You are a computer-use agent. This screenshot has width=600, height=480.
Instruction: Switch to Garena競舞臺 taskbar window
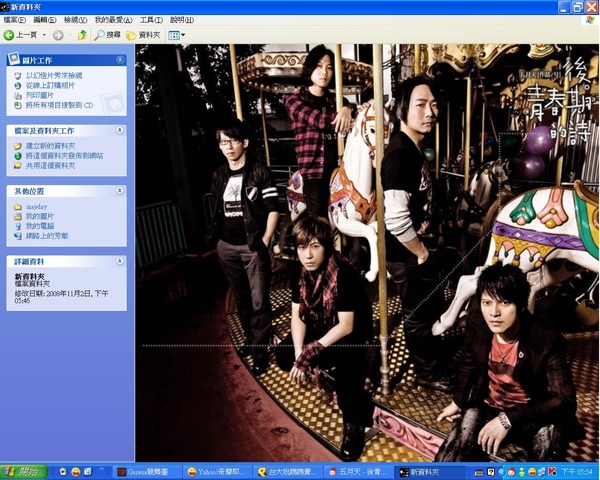(x=147, y=472)
